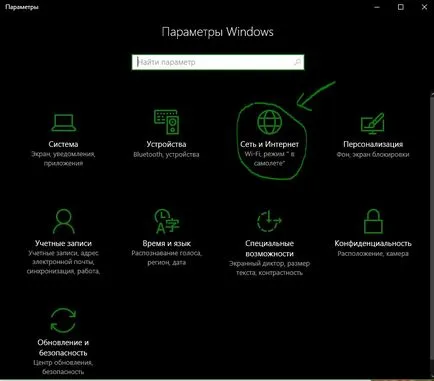Click the Специальные возможности heading
This screenshot has width=434, height=381.
[x=269, y=249]
